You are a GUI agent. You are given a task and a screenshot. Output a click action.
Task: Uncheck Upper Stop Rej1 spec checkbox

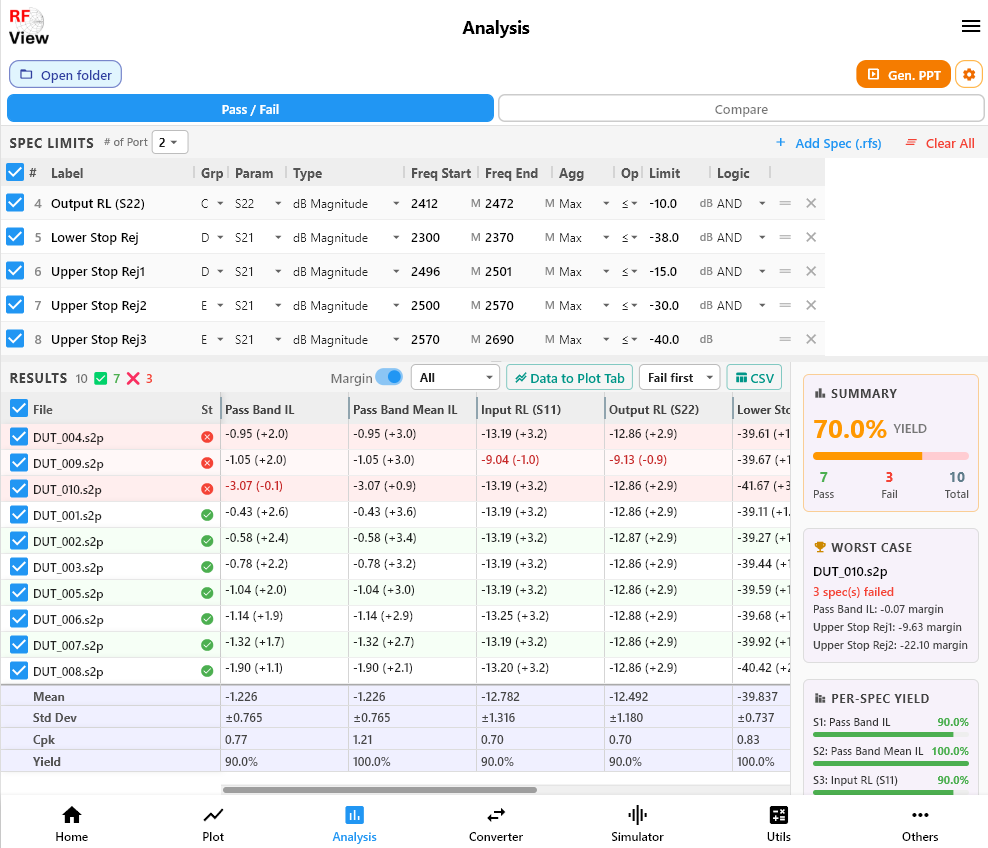pos(14,271)
